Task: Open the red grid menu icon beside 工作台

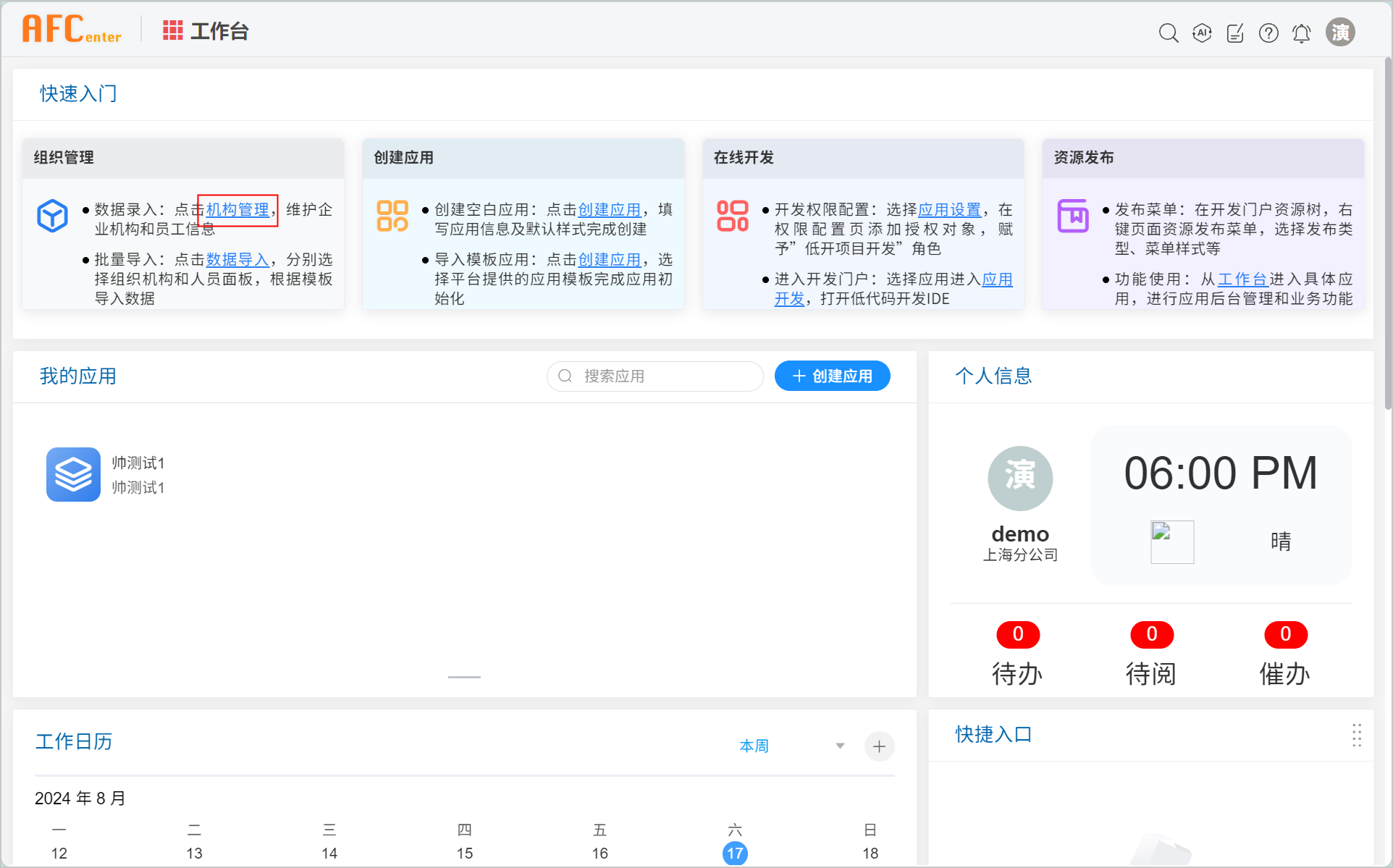Action: tap(172, 30)
